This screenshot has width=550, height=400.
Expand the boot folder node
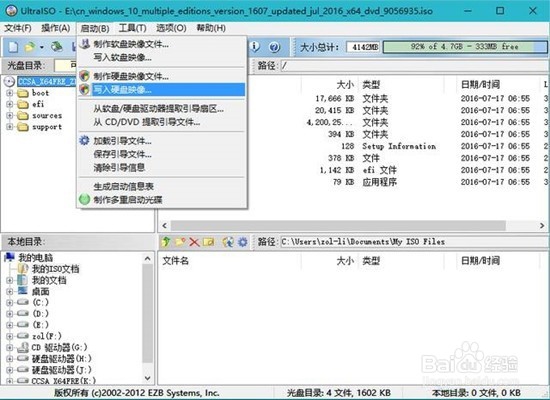click(x=9, y=93)
